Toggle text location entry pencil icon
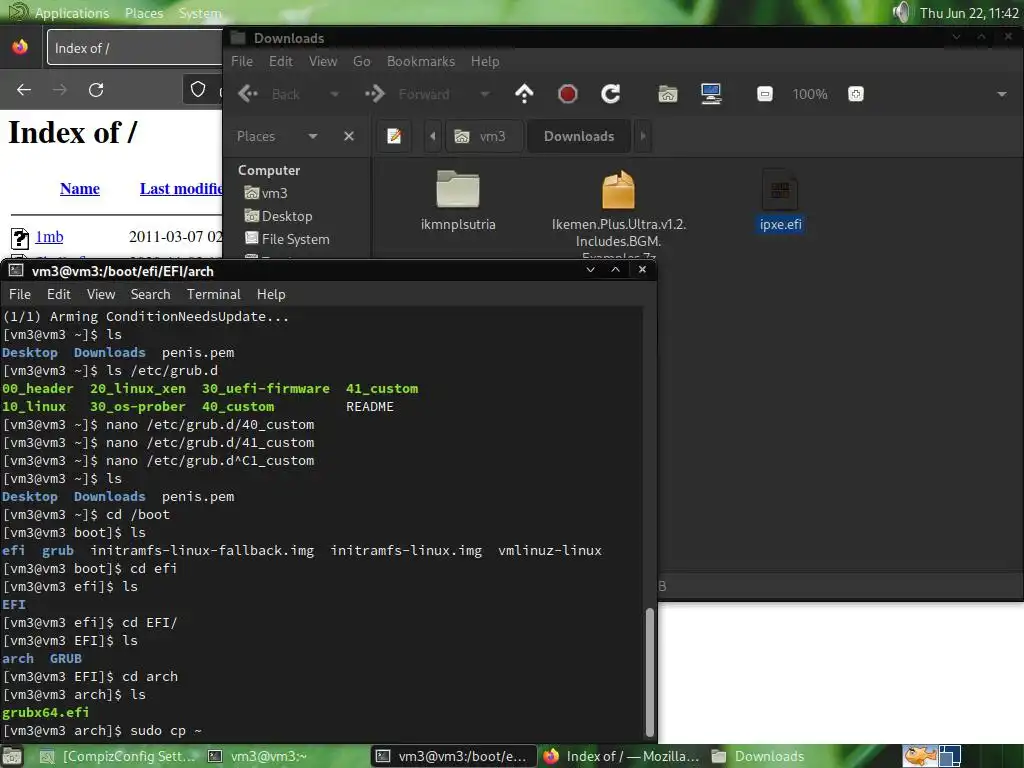 (x=394, y=136)
